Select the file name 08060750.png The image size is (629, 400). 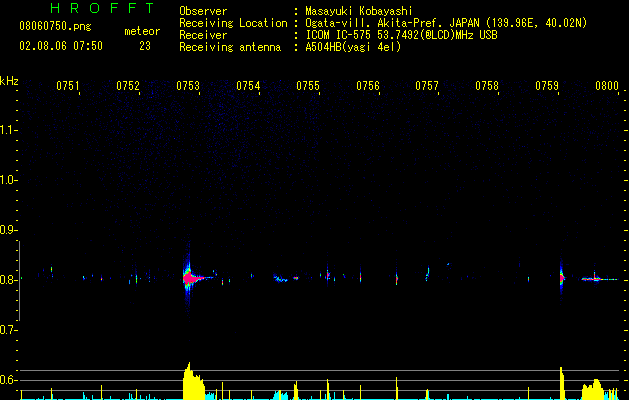coord(55,27)
